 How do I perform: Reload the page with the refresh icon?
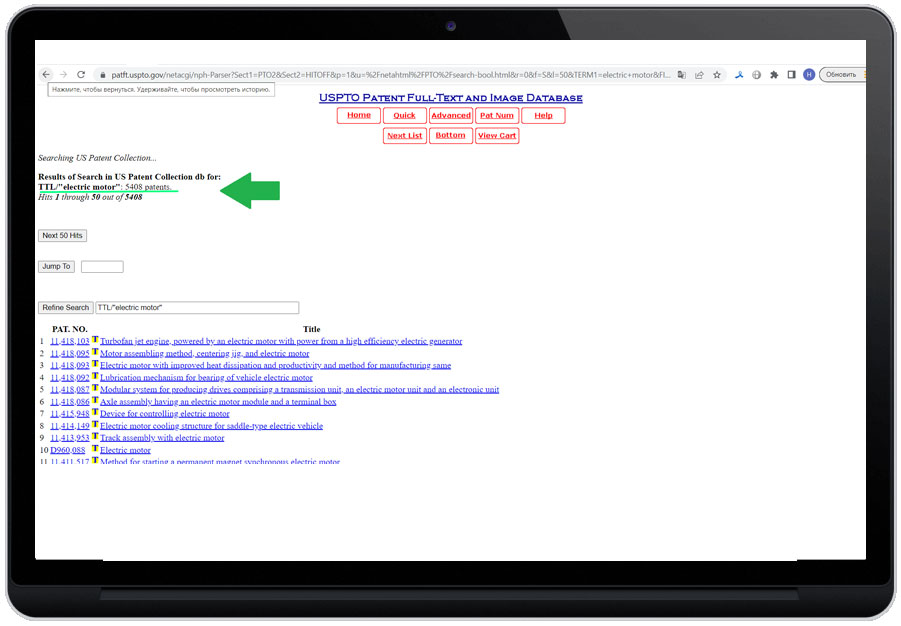(x=81, y=75)
